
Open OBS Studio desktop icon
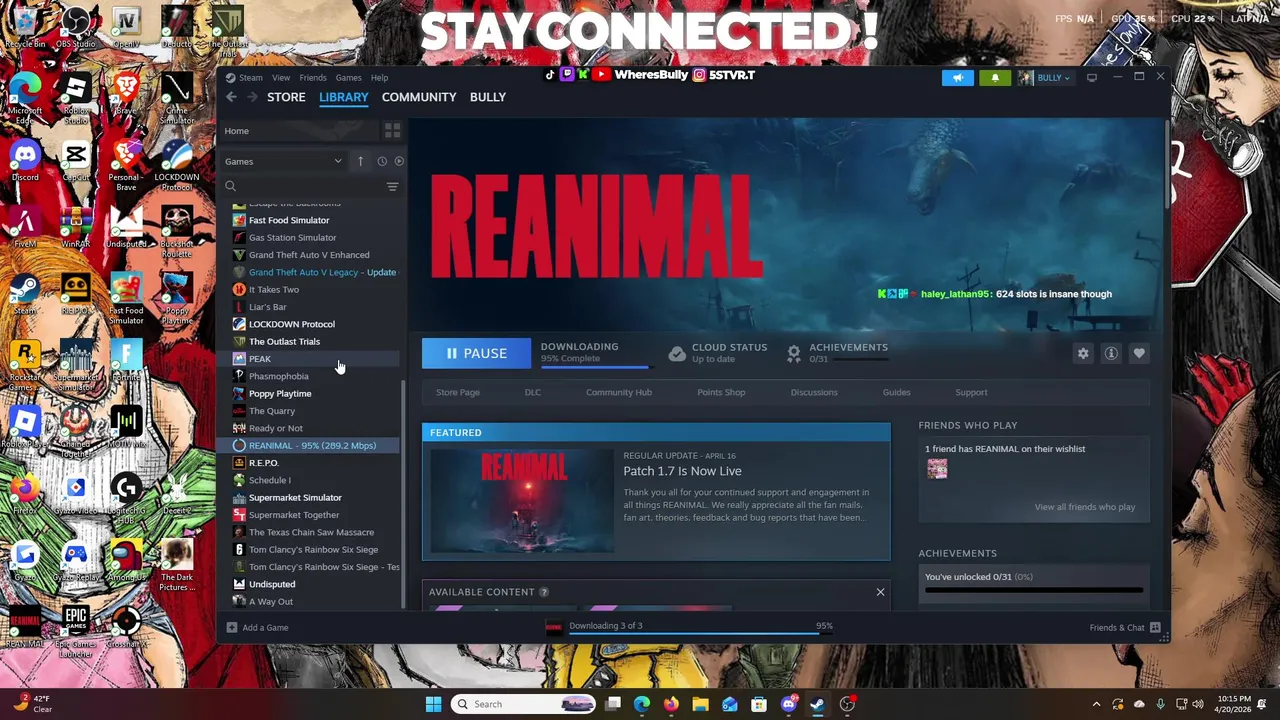coord(76,27)
